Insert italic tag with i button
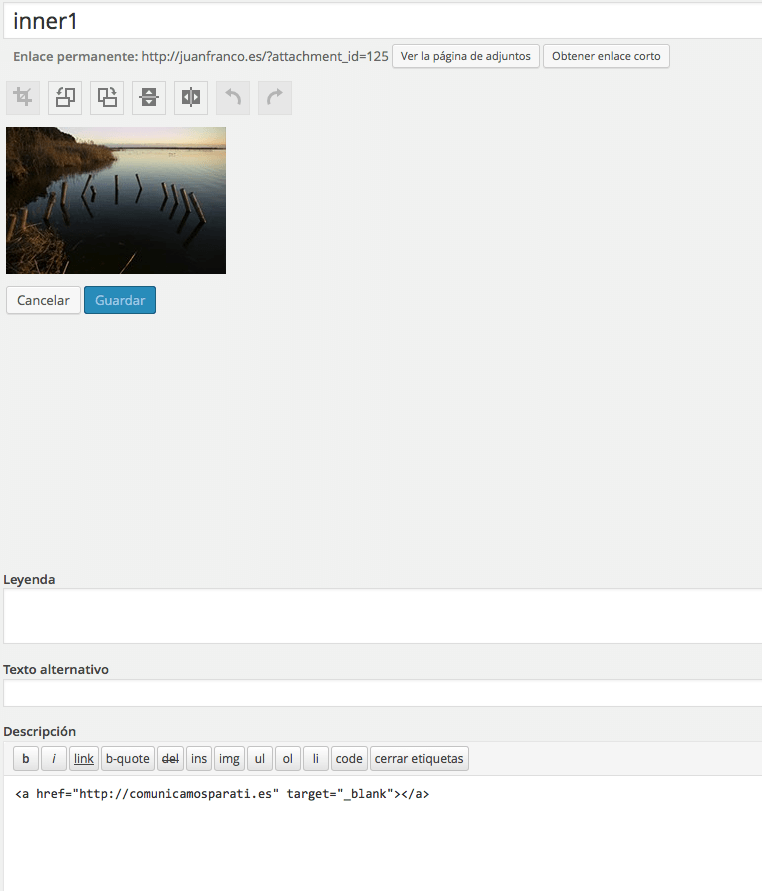The width and height of the screenshot is (762, 891). 54,759
